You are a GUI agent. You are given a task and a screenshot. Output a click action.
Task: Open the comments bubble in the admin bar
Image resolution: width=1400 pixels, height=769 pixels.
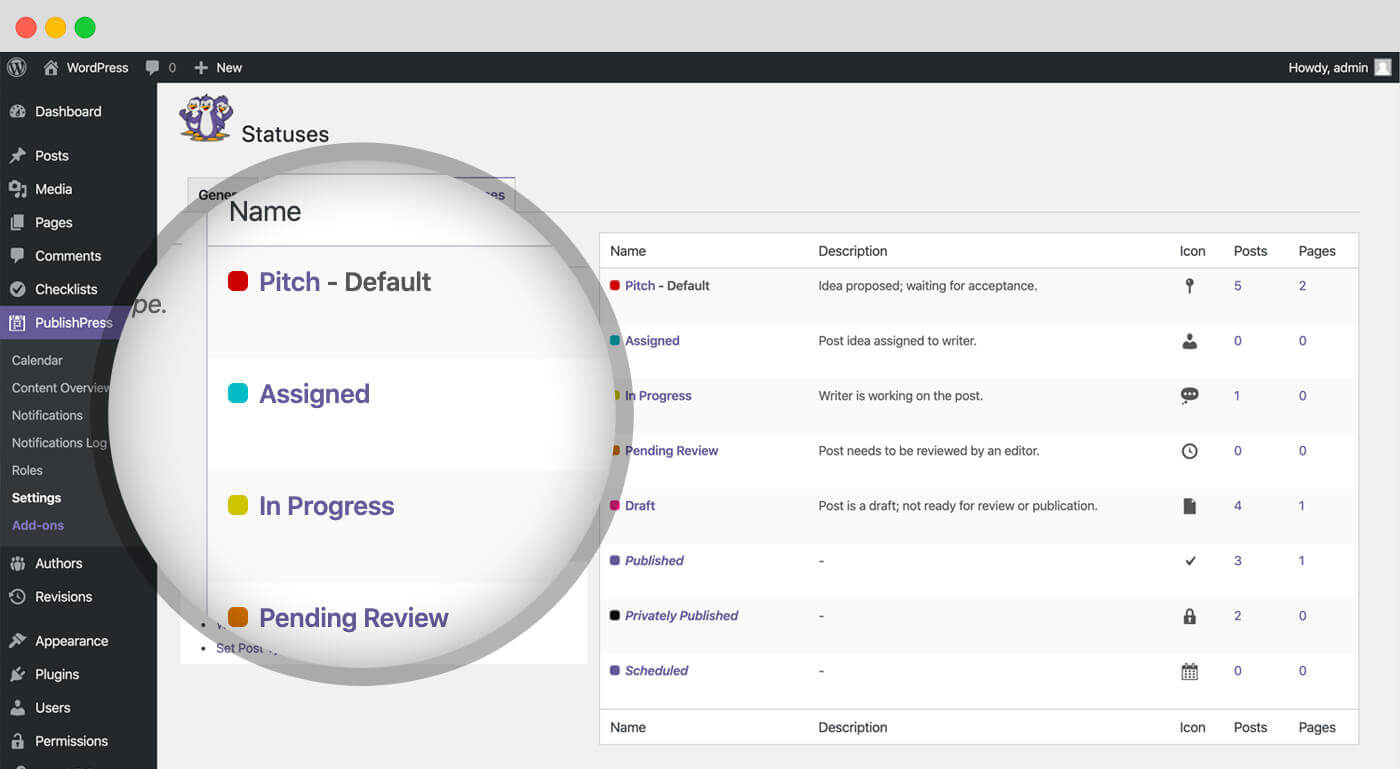[x=152, y=67]
